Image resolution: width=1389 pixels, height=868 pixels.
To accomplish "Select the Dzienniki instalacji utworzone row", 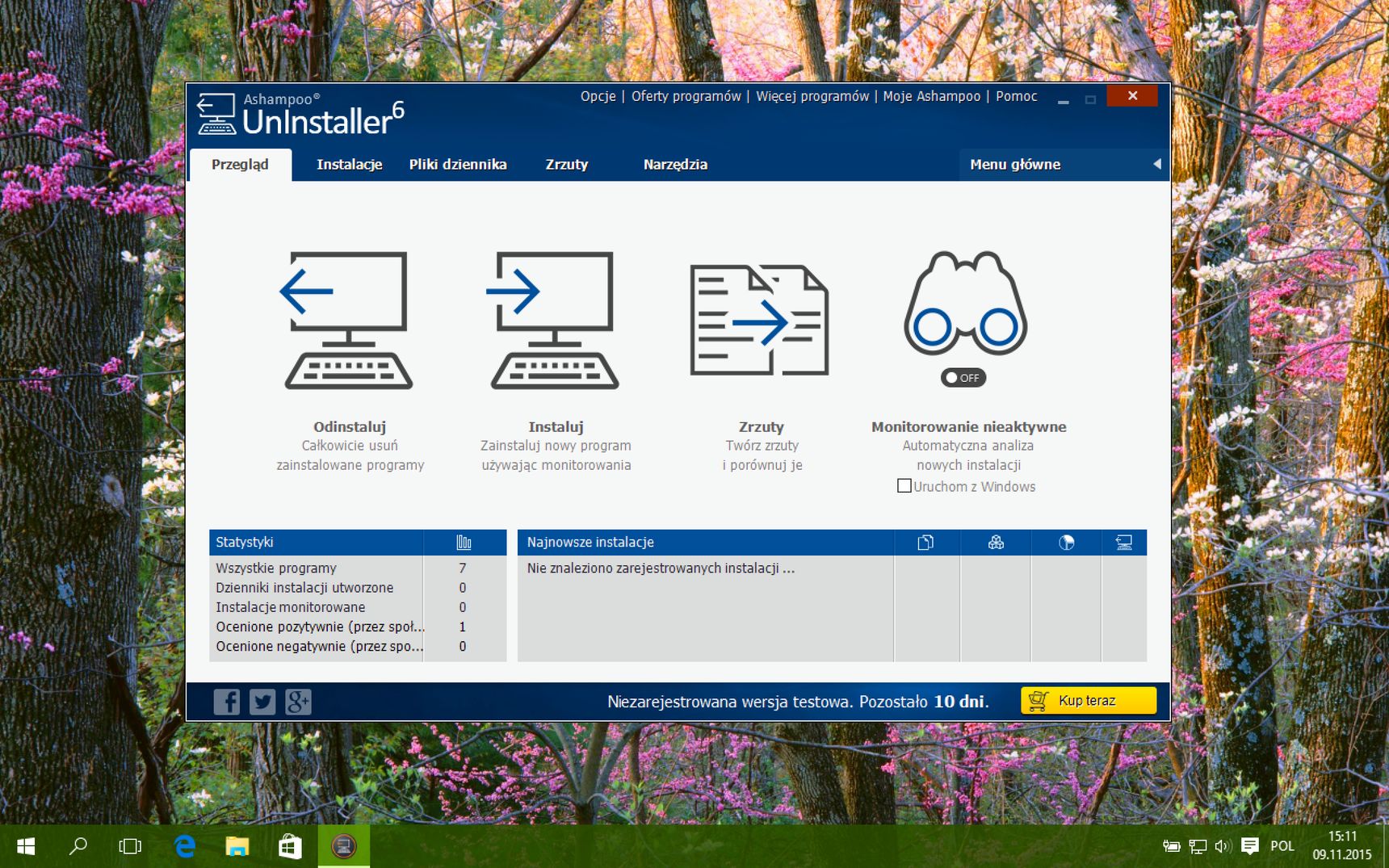I will pos(358,588).
